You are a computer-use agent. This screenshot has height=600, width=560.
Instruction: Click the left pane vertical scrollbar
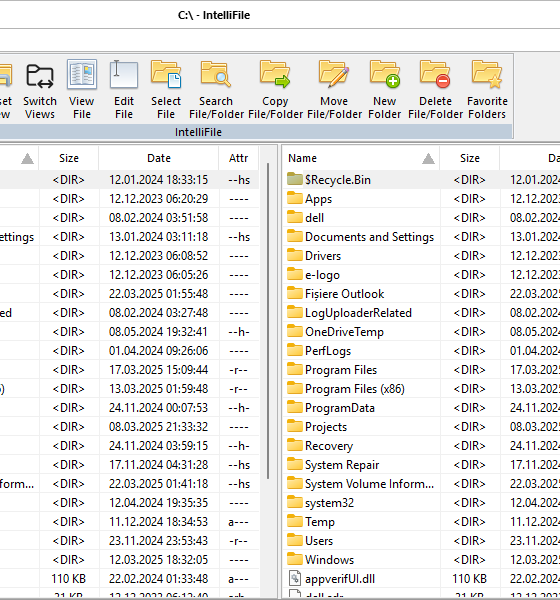(x=268, y=321)
